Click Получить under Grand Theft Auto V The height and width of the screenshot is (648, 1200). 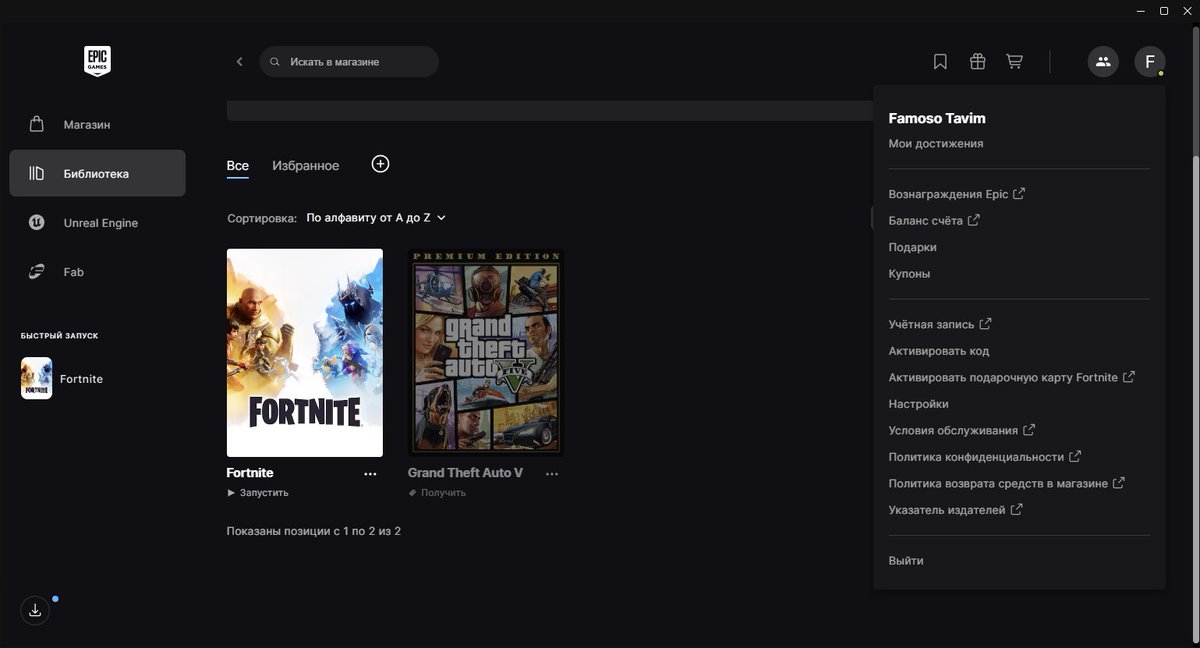[x=437, y=493]
